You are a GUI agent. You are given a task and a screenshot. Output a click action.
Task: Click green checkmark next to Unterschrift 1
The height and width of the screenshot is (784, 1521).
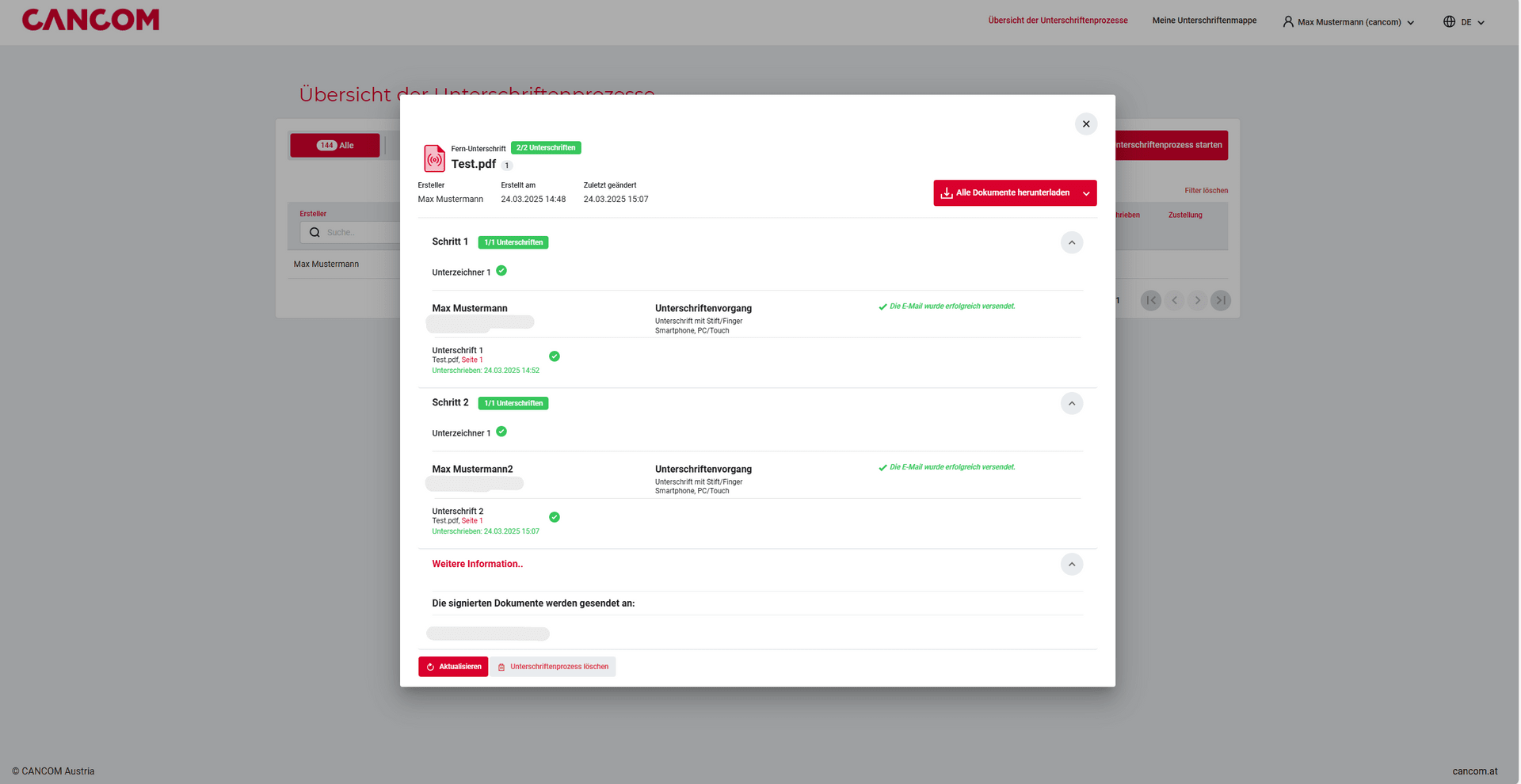point(555,356)
